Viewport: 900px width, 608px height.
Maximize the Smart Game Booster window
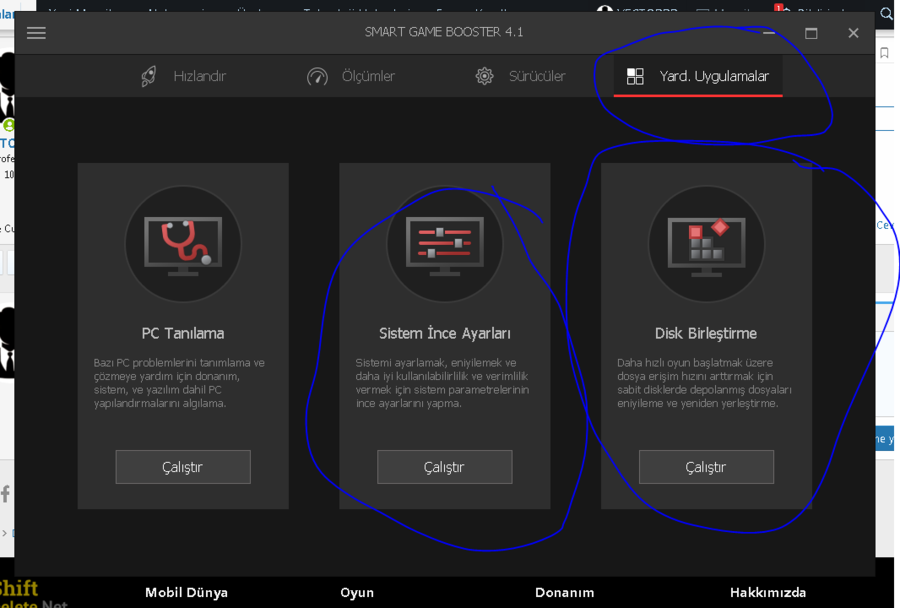[x=811, y=33]
